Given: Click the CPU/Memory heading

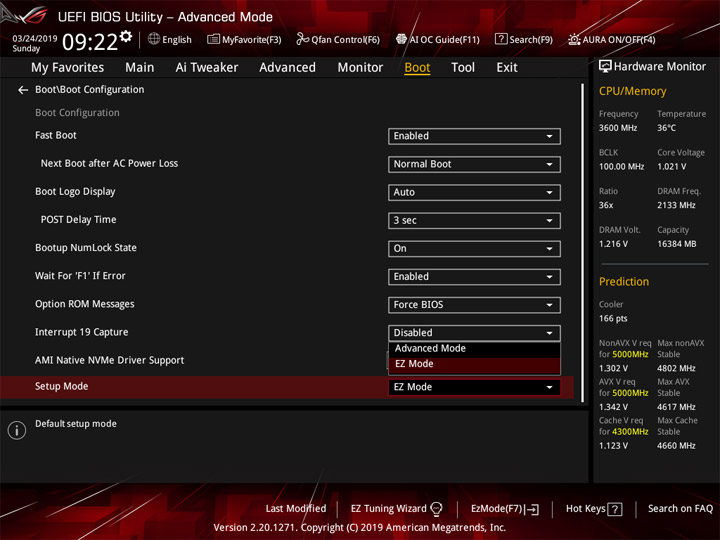Looking at the screenshot, I should [632, 91].
